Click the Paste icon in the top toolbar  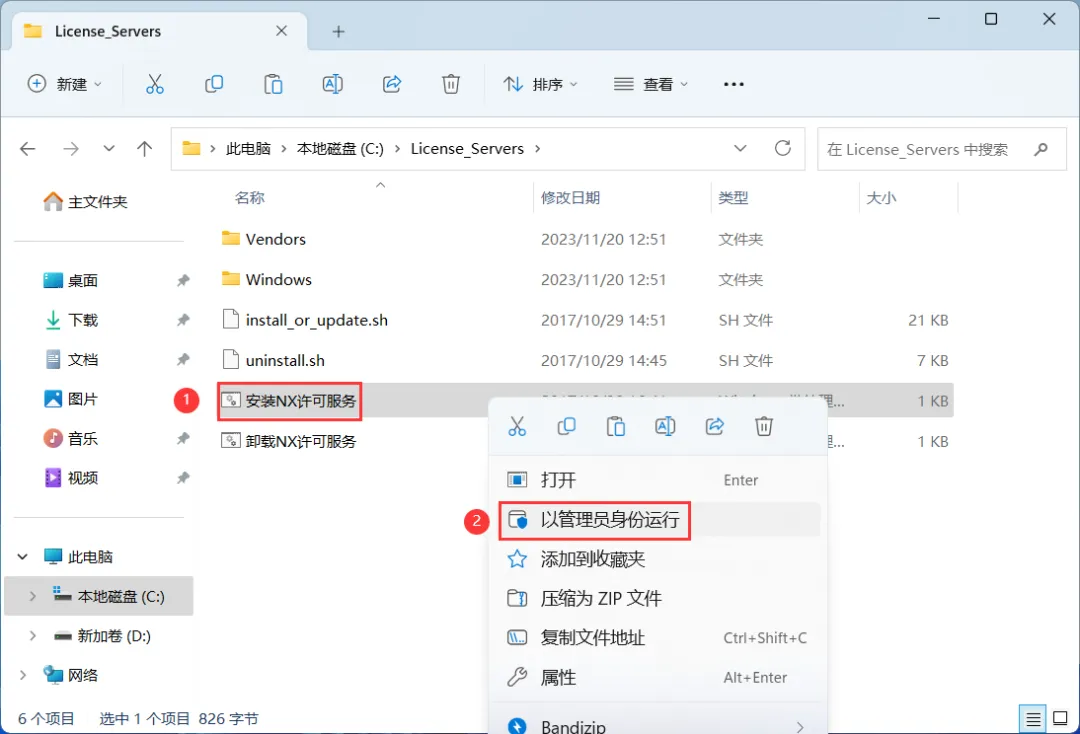[273, 84]
